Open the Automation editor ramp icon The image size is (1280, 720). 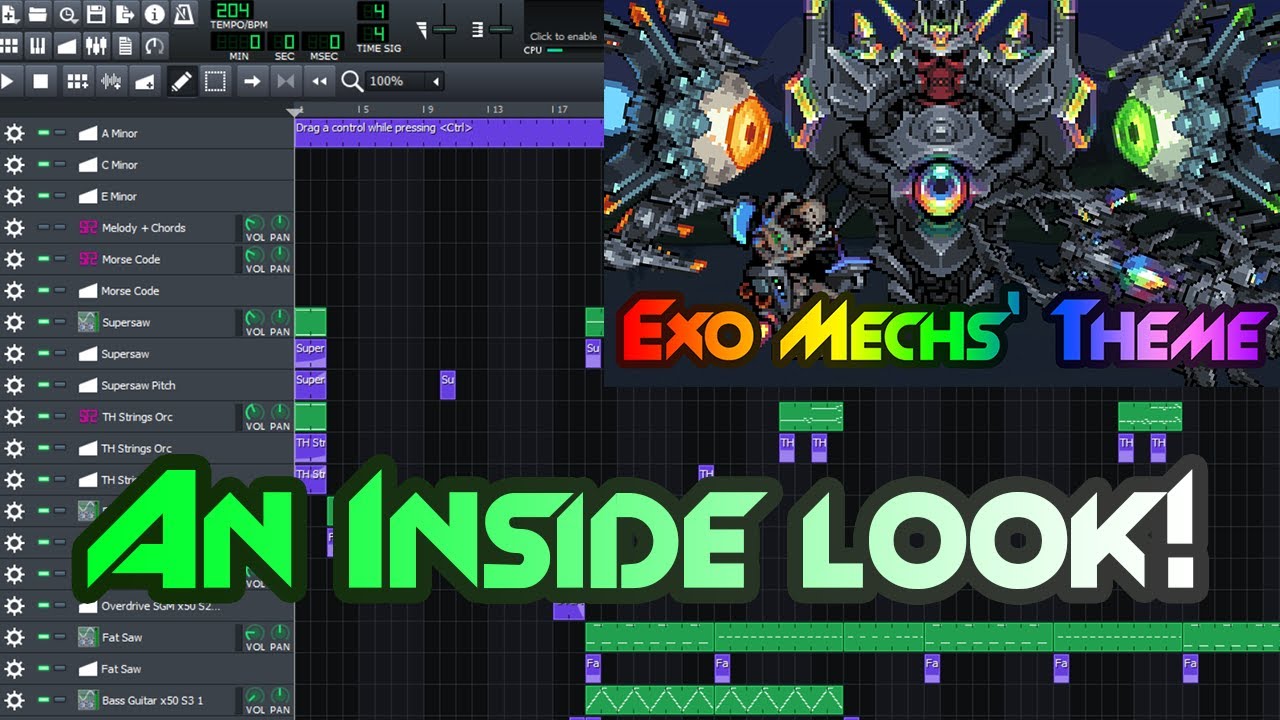(x=67, y=45)
